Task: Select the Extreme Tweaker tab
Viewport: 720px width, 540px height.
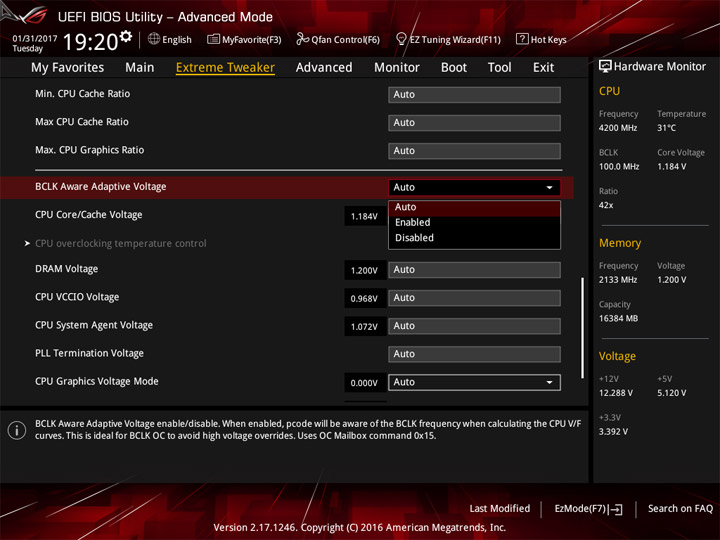Action: point(225,68)
